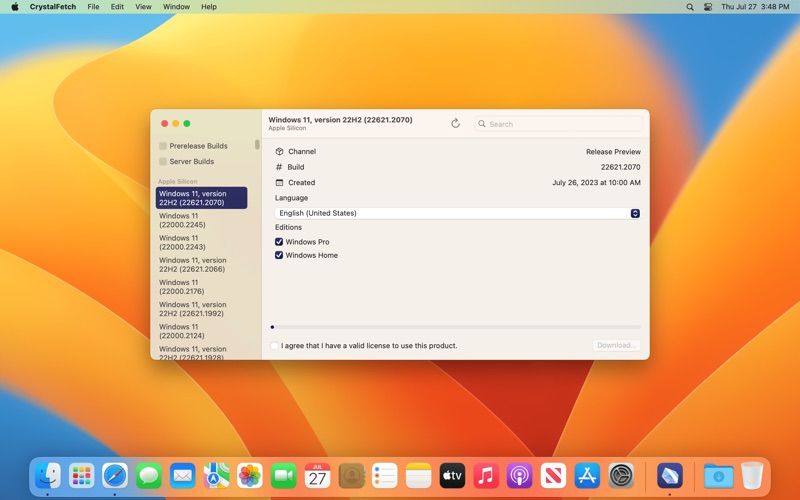Viewport: 800px width, 500px height.
Task: Open FaceTime from the Dock
Action: pos(284,476)
